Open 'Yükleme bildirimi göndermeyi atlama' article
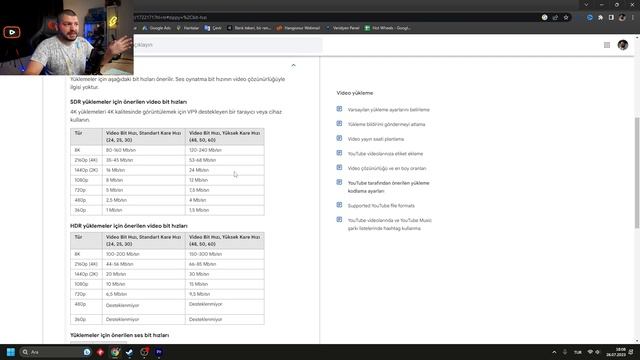Viewport: 640px width, 360px height. pos(386,124)
